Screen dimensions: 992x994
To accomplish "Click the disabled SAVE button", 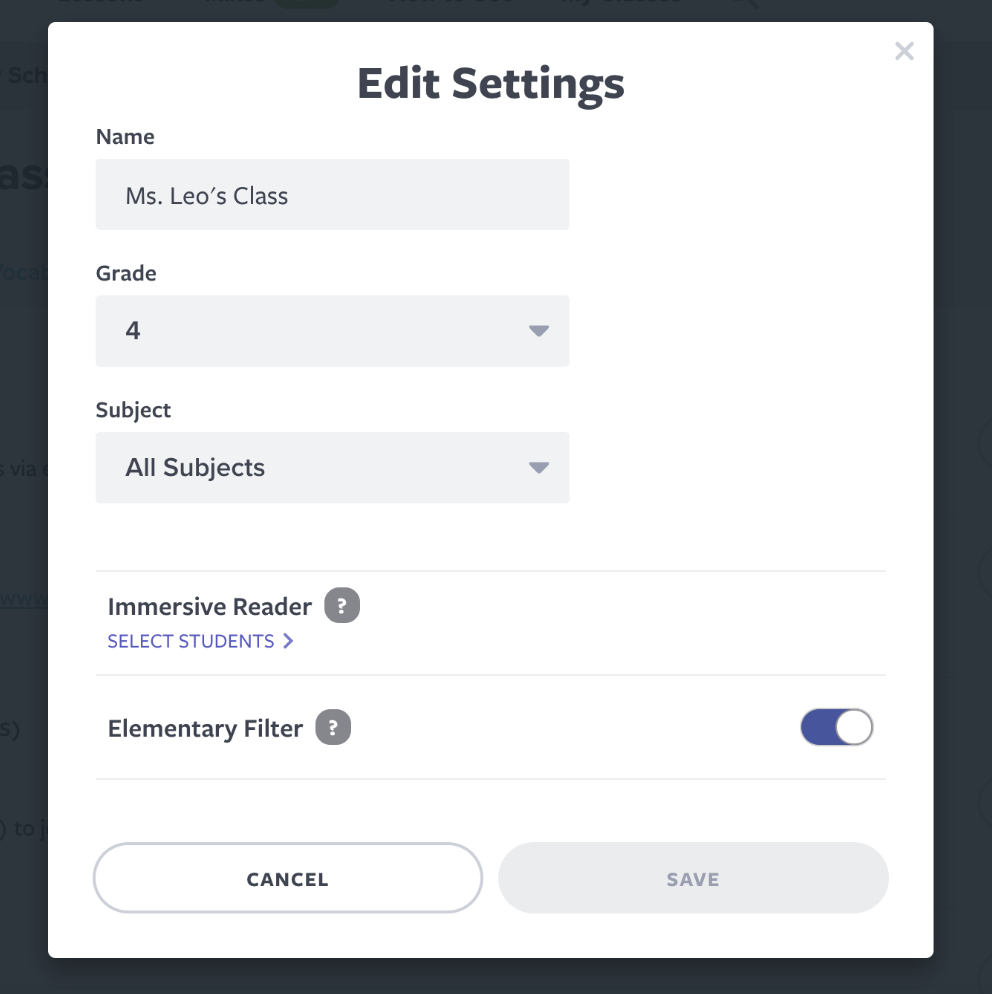I will tap(692, 878).
